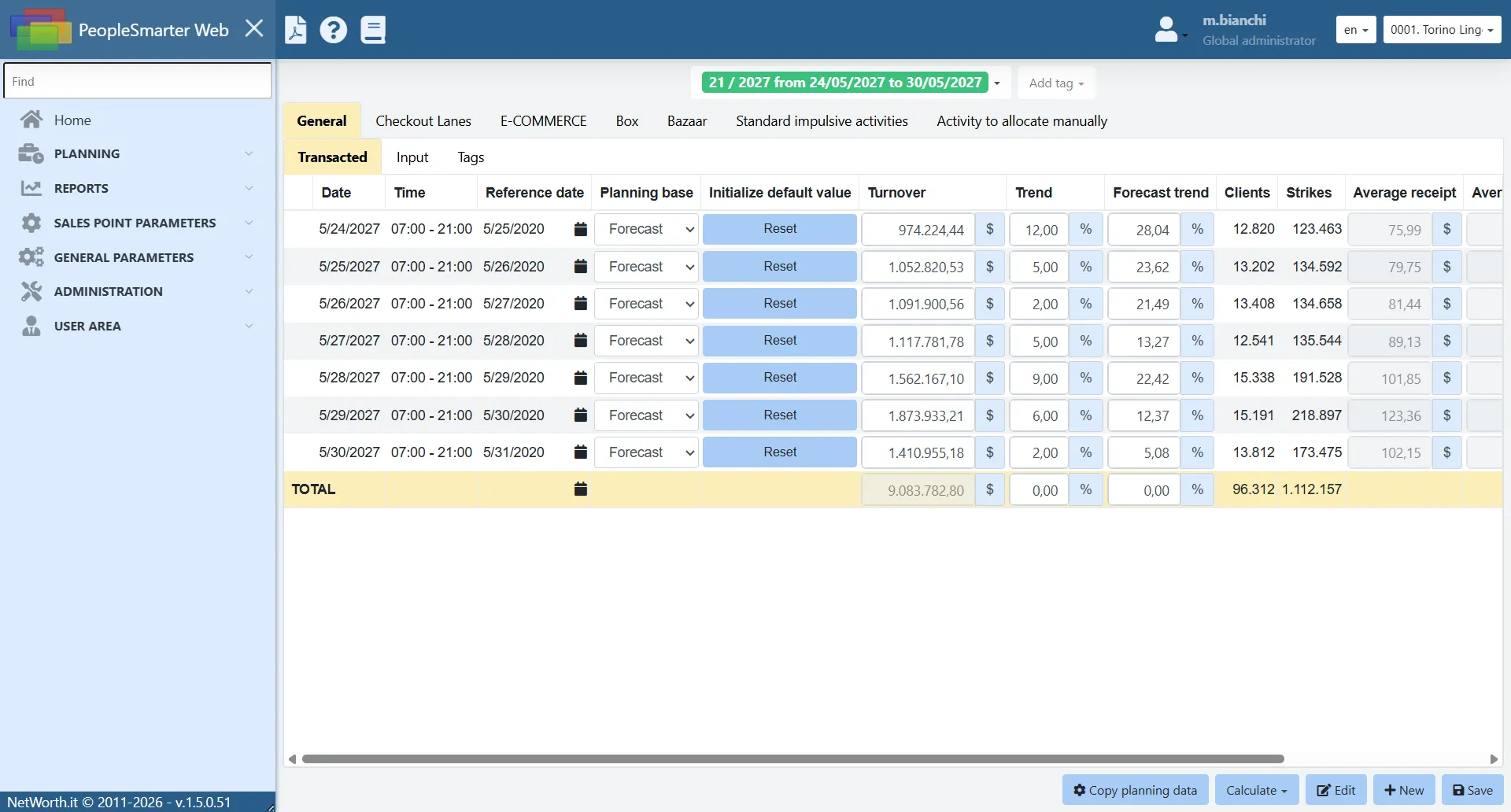Click Reset for the 5/26/2027 row
Viewport: 1511px width, 812px height.
pos(780,304)
